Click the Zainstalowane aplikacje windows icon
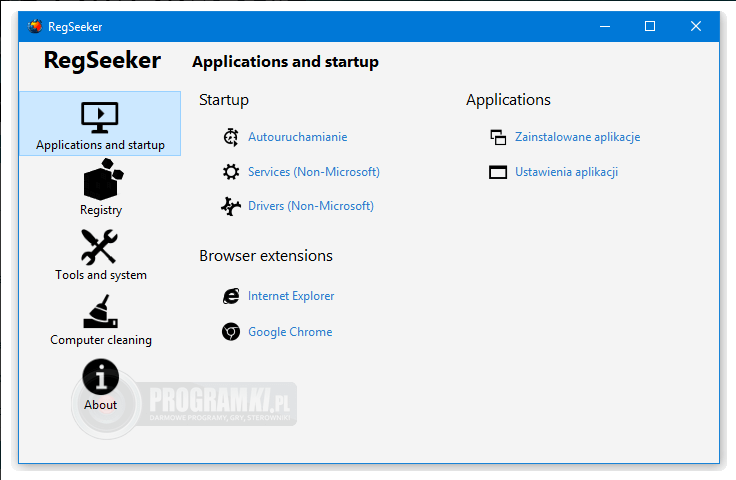The height and width of the screenshot is (480, 736). click(x=498, y=137)
